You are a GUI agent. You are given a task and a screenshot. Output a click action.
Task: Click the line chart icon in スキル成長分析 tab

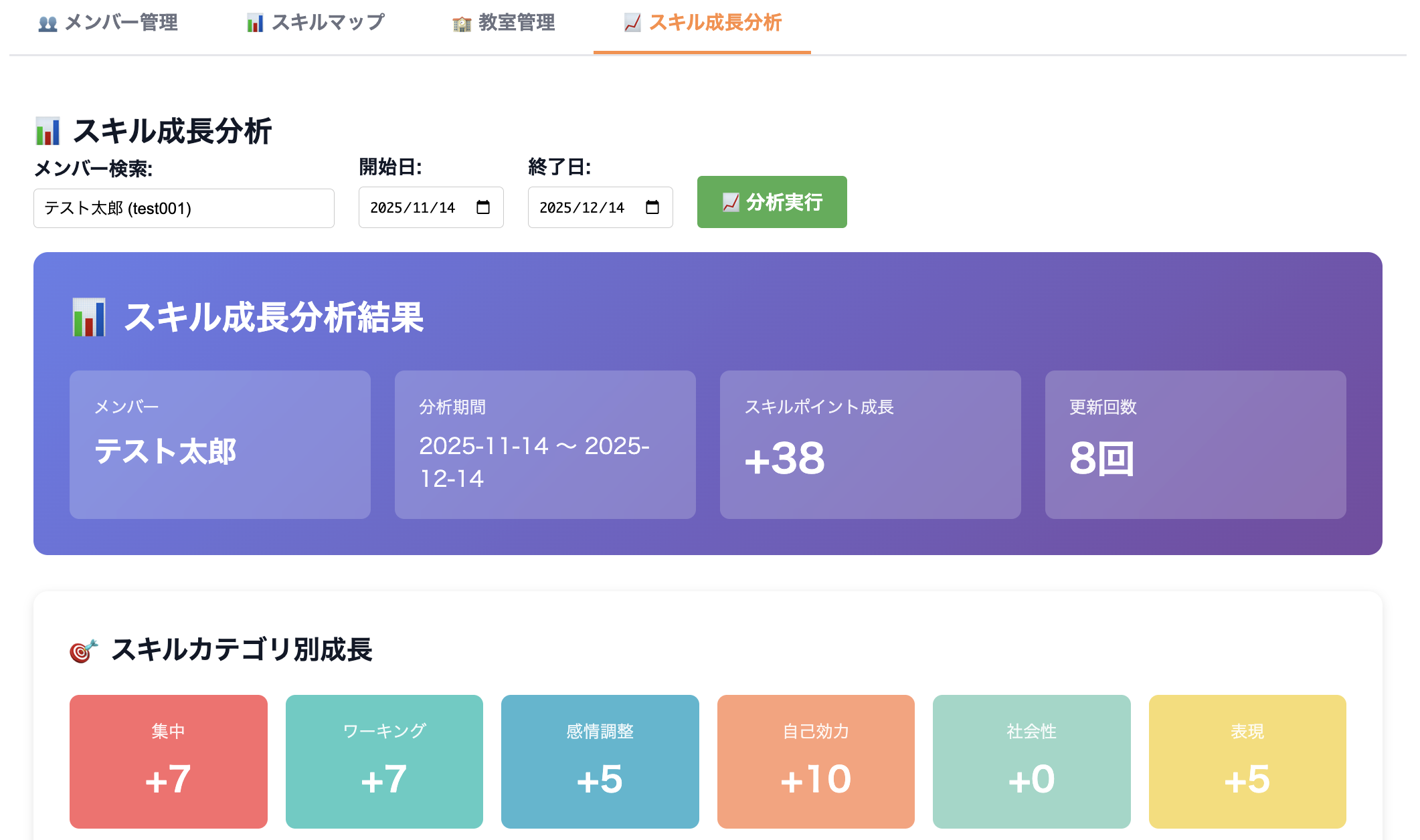[x=632, y=23]
